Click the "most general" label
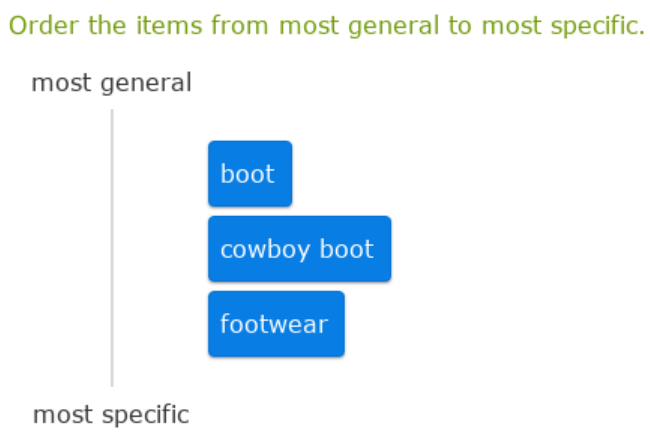Image resolution: width=650 pixels, height=437 pixels. [111, 83]
